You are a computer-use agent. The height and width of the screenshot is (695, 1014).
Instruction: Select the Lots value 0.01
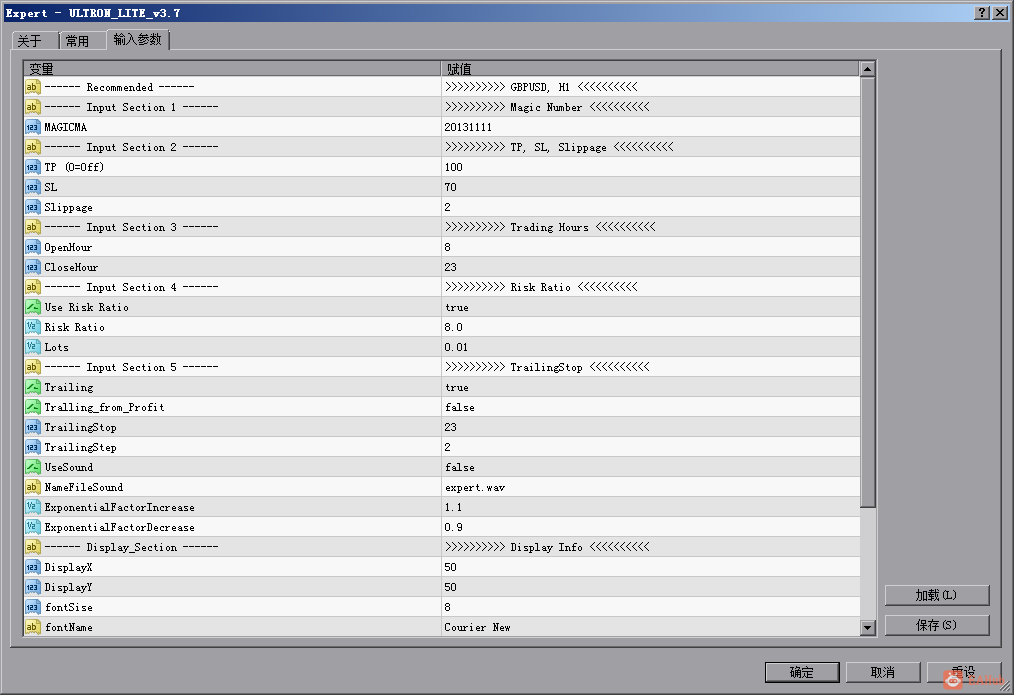coord(456,348)
